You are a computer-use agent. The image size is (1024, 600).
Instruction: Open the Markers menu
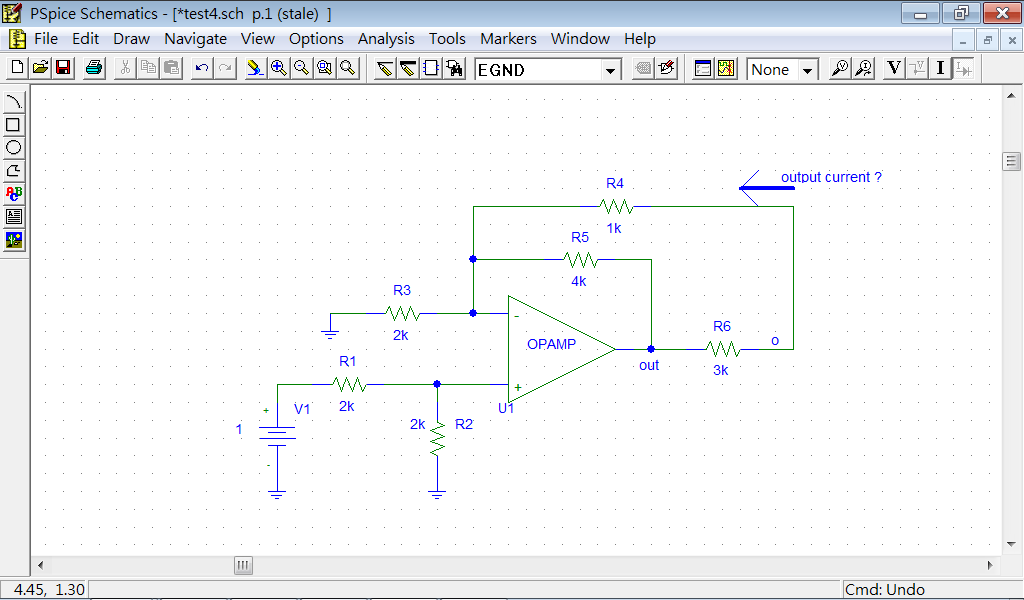(508, 39)
